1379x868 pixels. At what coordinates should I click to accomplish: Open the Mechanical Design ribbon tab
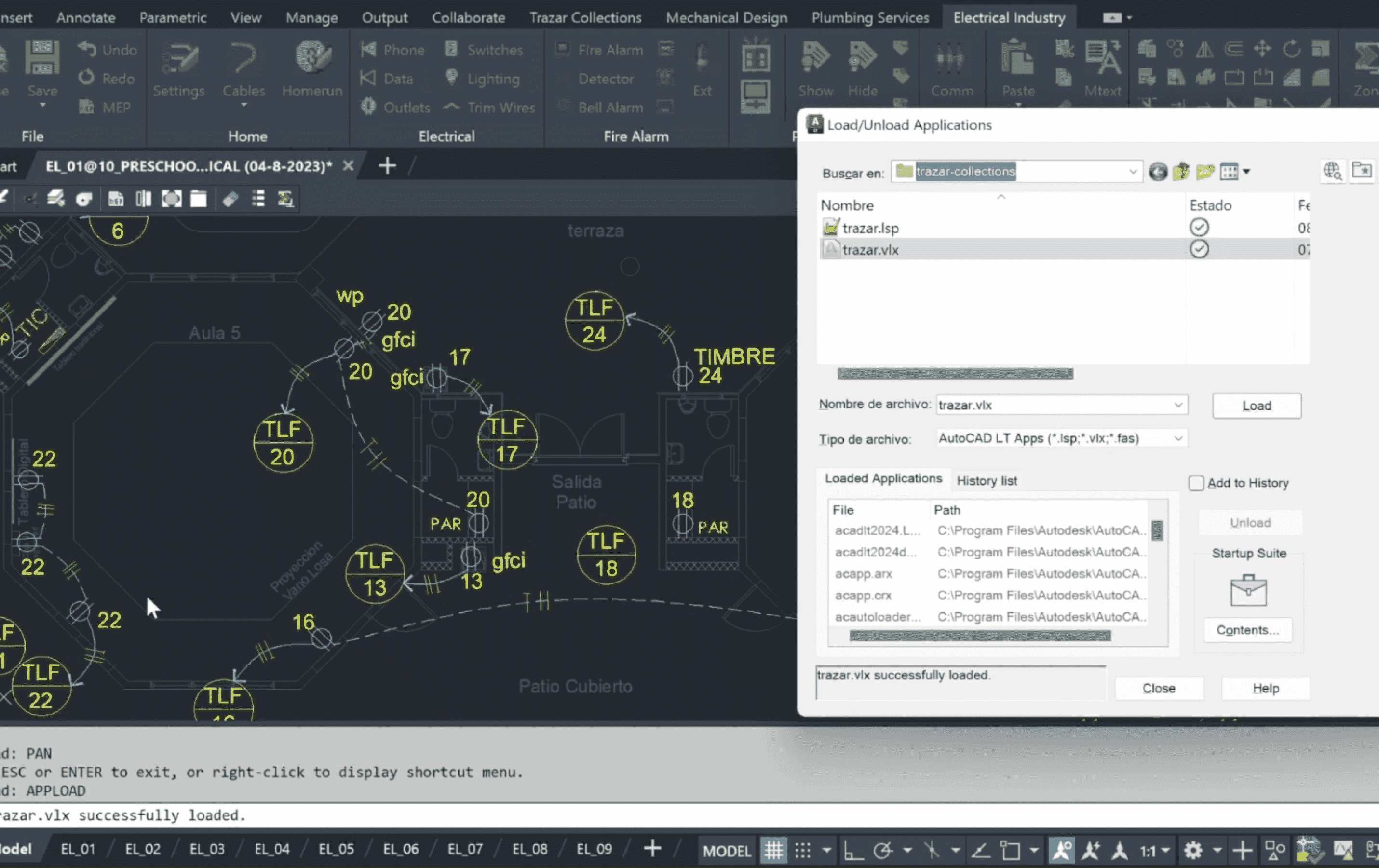tap(726, 17)
